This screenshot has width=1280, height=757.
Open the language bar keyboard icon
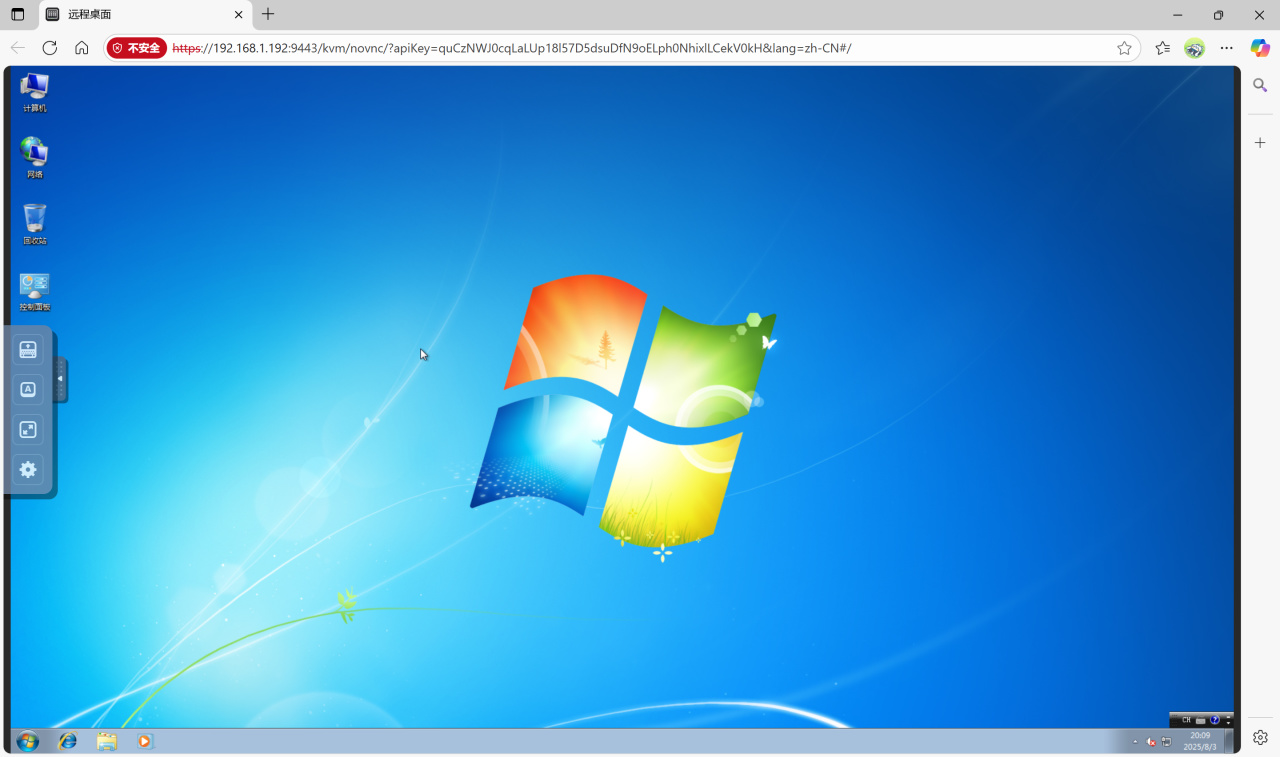tap(1201, 720)
